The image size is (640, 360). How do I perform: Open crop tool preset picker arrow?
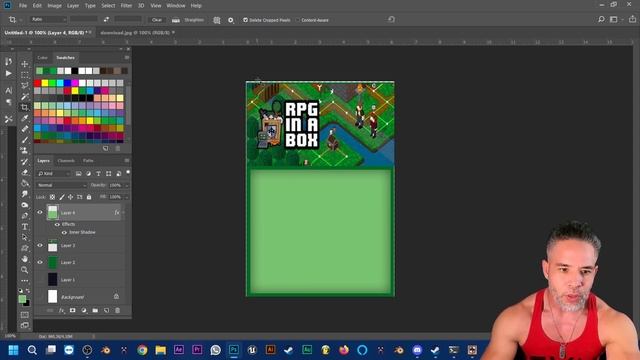tap(20, 20)
